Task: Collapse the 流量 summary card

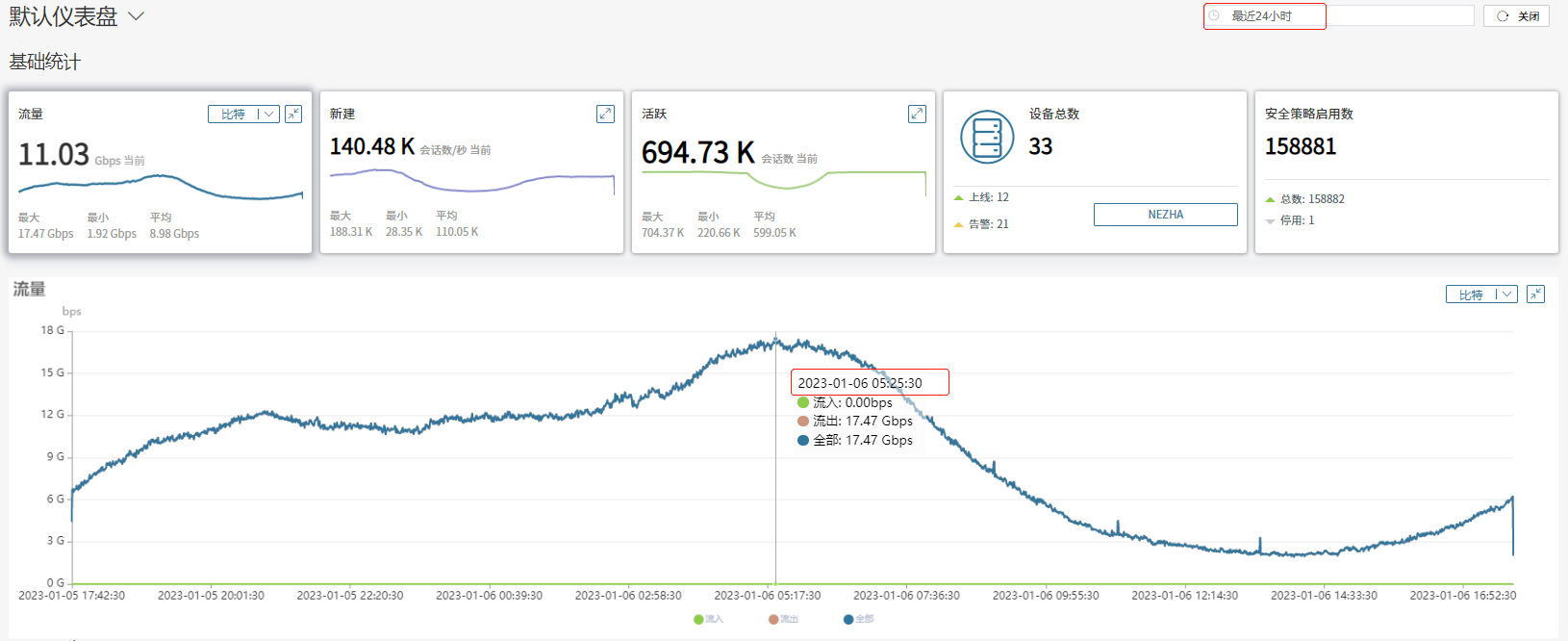Action: point(293,114)
